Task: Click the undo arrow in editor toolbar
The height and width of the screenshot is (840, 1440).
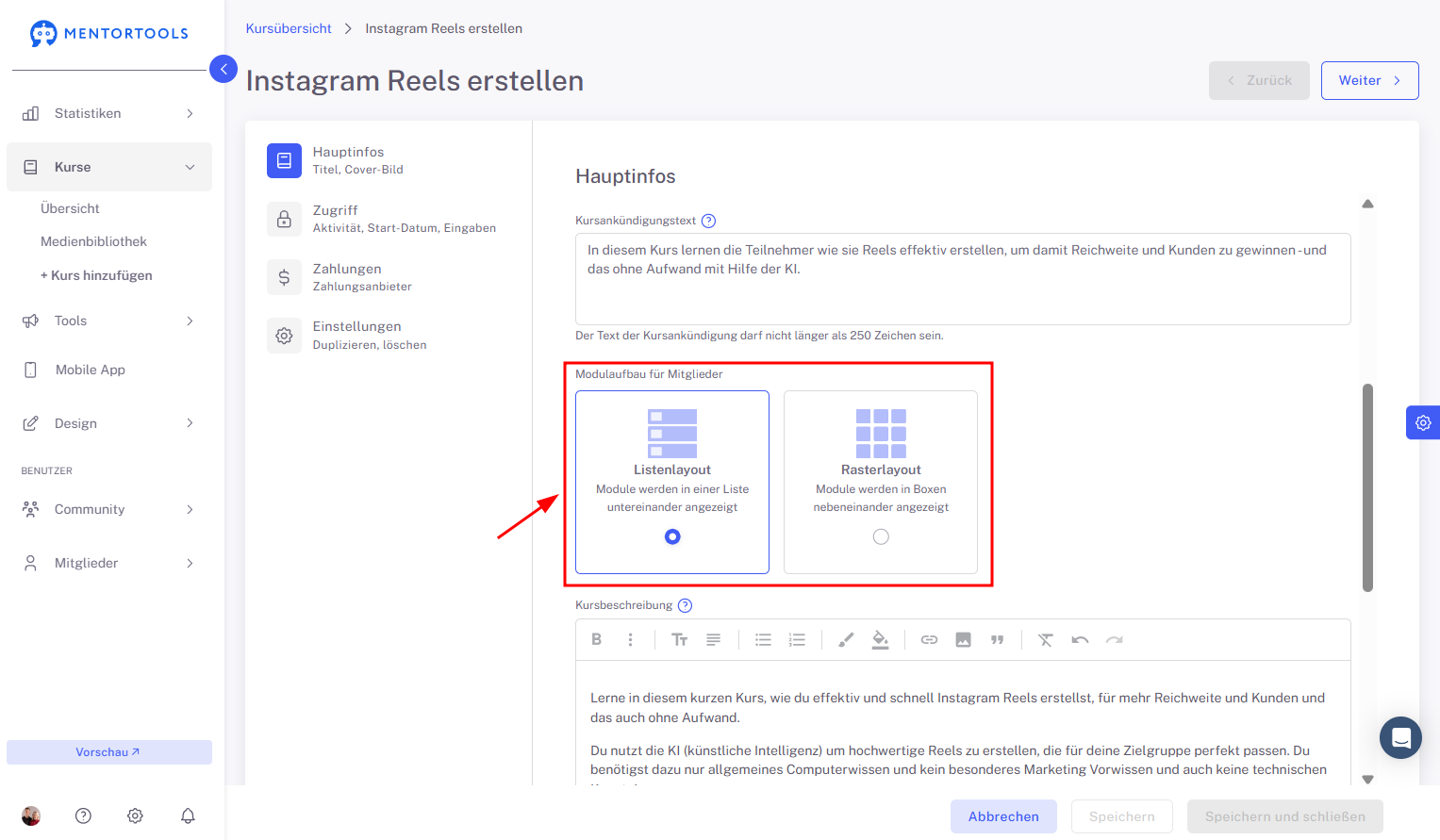Action: pyautogui.click(x=1080, y=639)
